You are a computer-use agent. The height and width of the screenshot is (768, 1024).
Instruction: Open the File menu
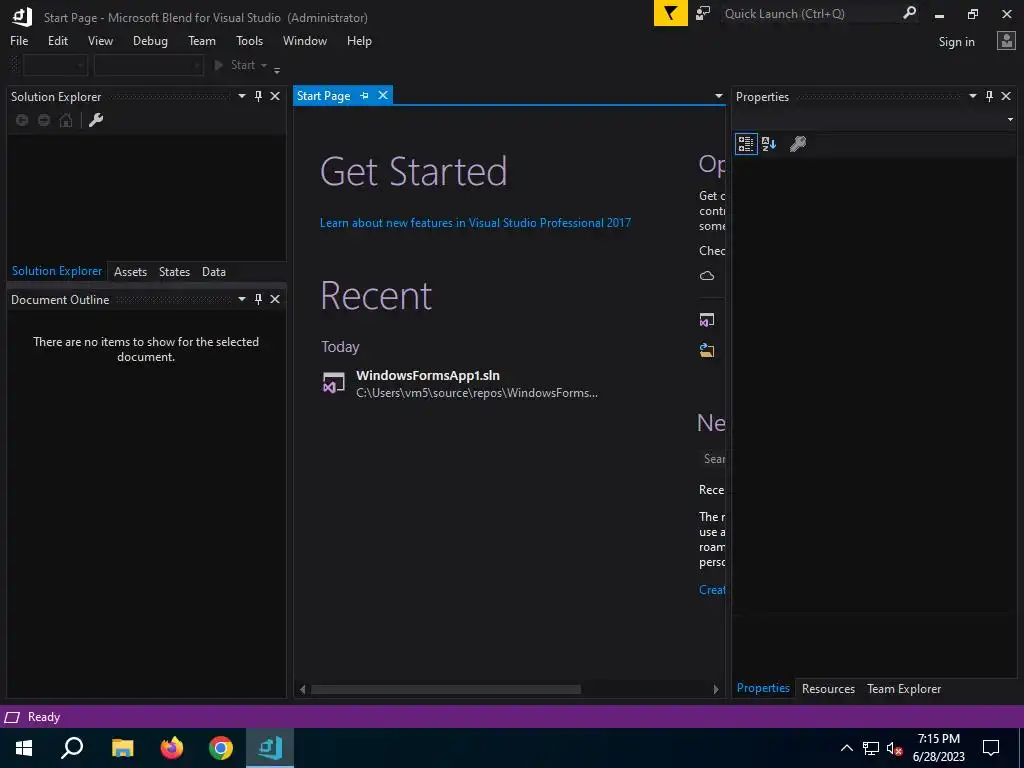[x=19, y=40]
